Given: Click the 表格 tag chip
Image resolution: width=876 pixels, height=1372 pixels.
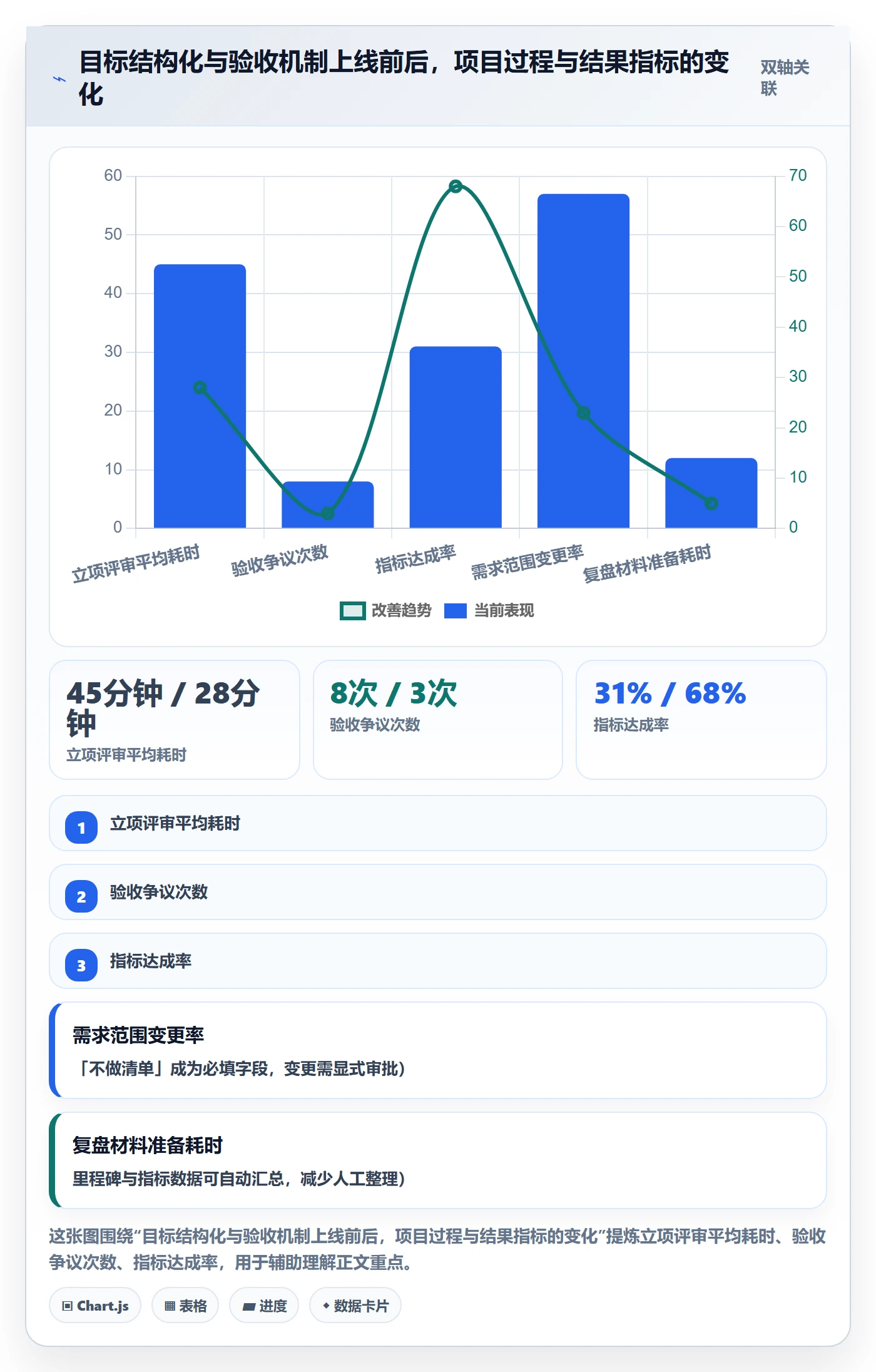Looking at the screenshot, I should [x=185, y=1306].
